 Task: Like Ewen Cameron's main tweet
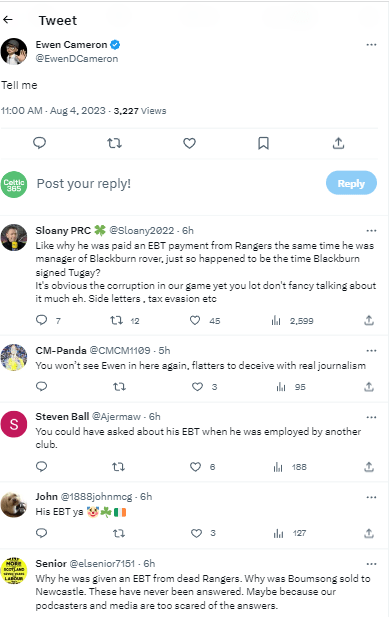pyautogui.click(x=189, y=143)
